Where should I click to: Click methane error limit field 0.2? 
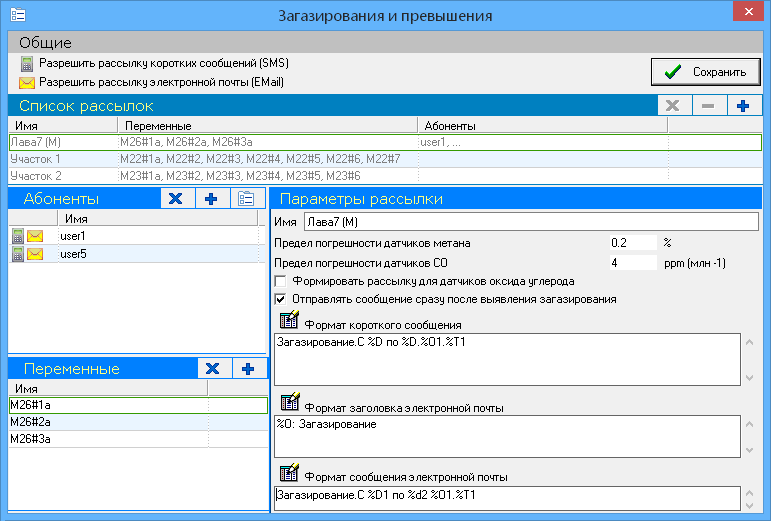tap(633, 243)
